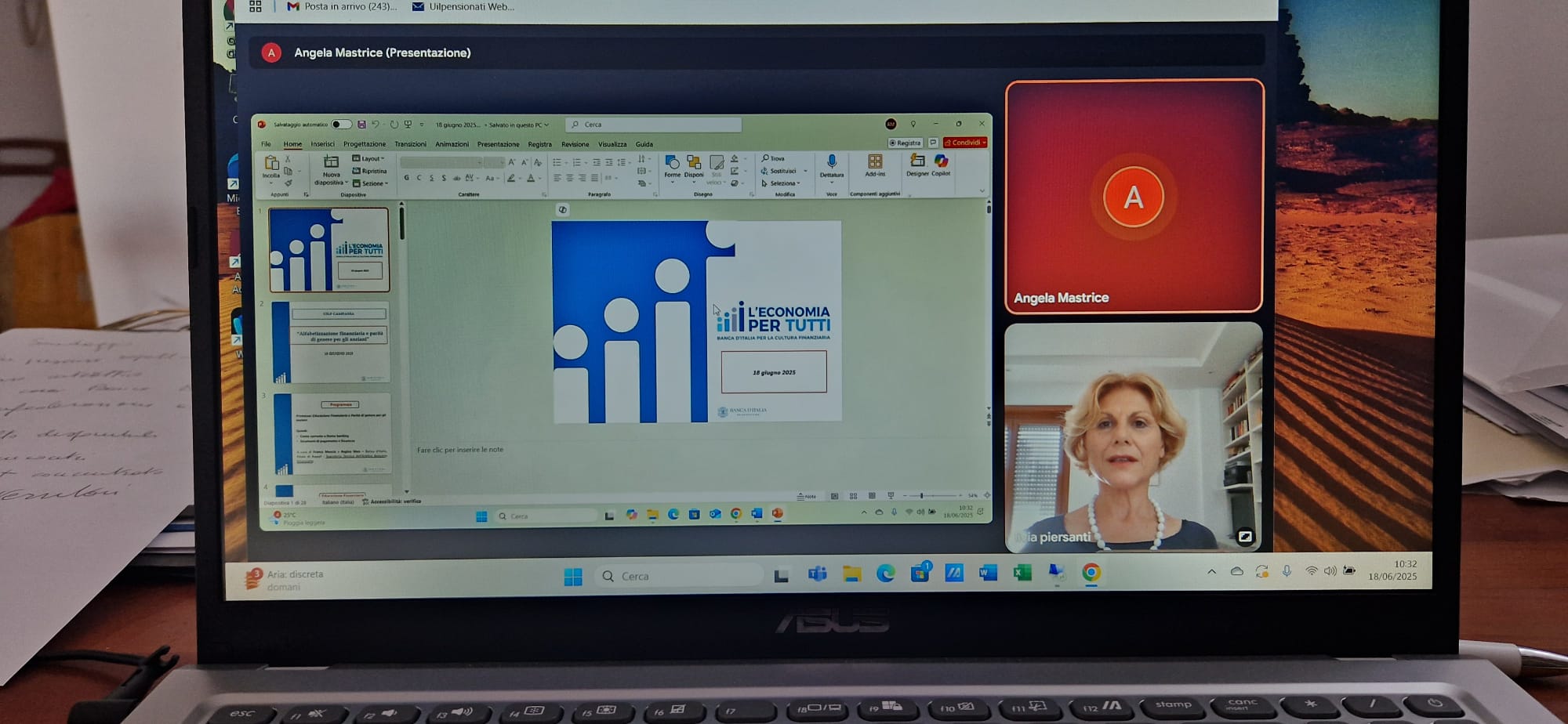Switch to reading view icon in status bar
Viewport: 1568px width, 724px height.
[x=872, y=496]
